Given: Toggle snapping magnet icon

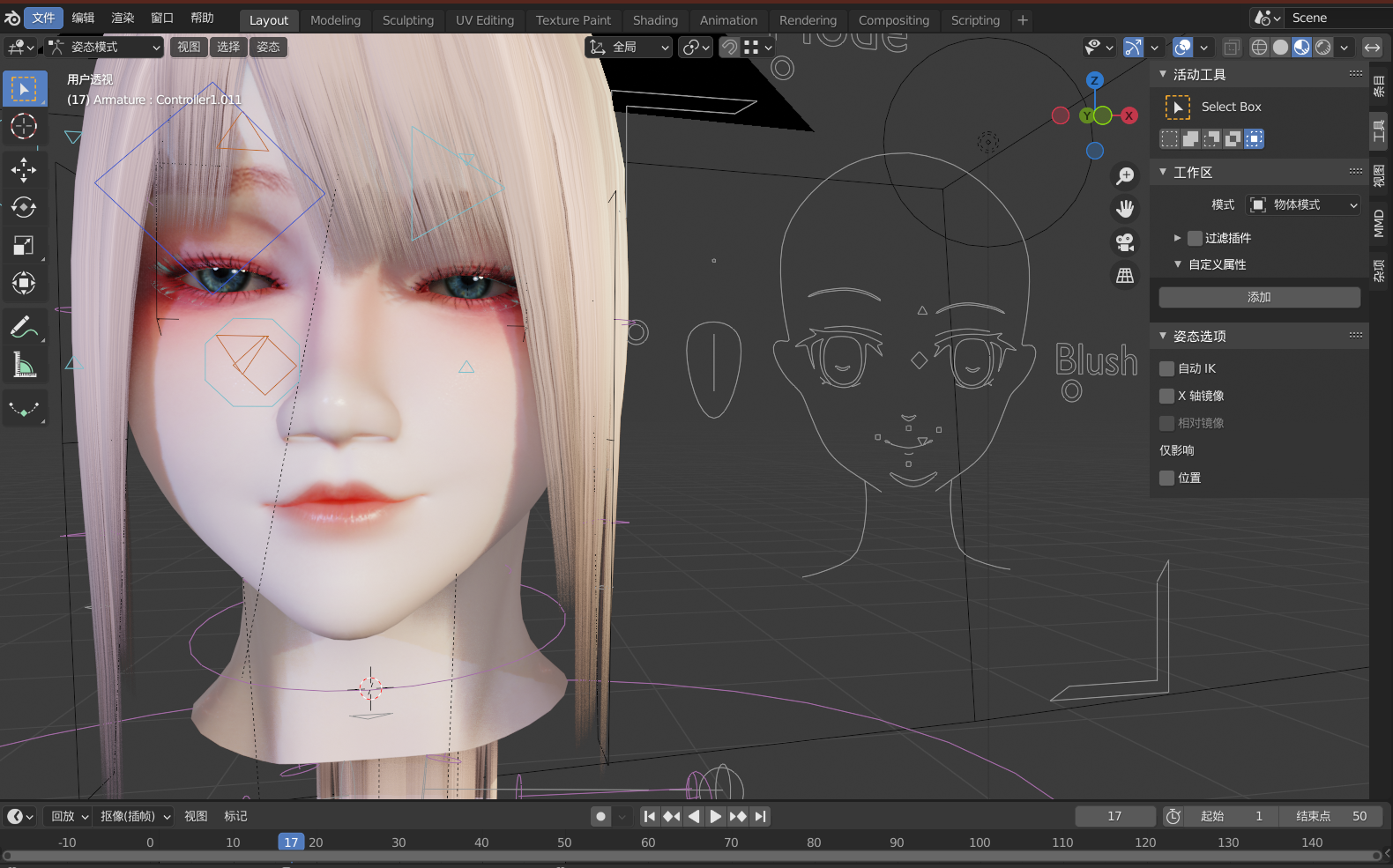Looking at the screenshot, I should tap(730, 47).
